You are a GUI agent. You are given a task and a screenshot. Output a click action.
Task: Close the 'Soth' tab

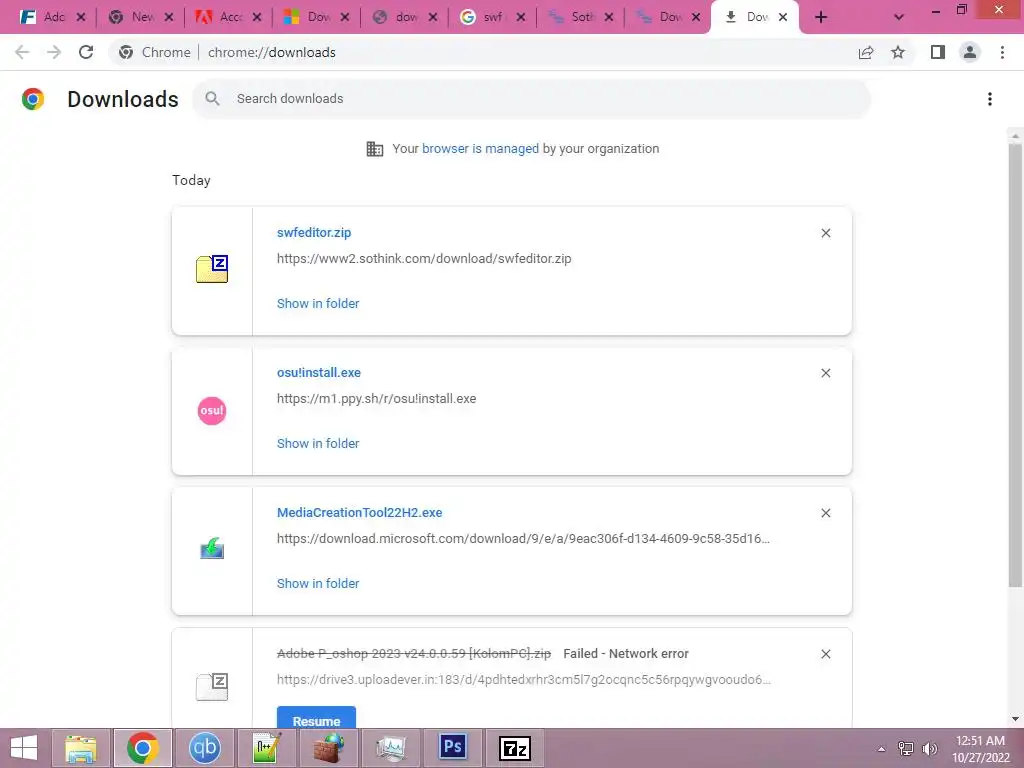609,18
